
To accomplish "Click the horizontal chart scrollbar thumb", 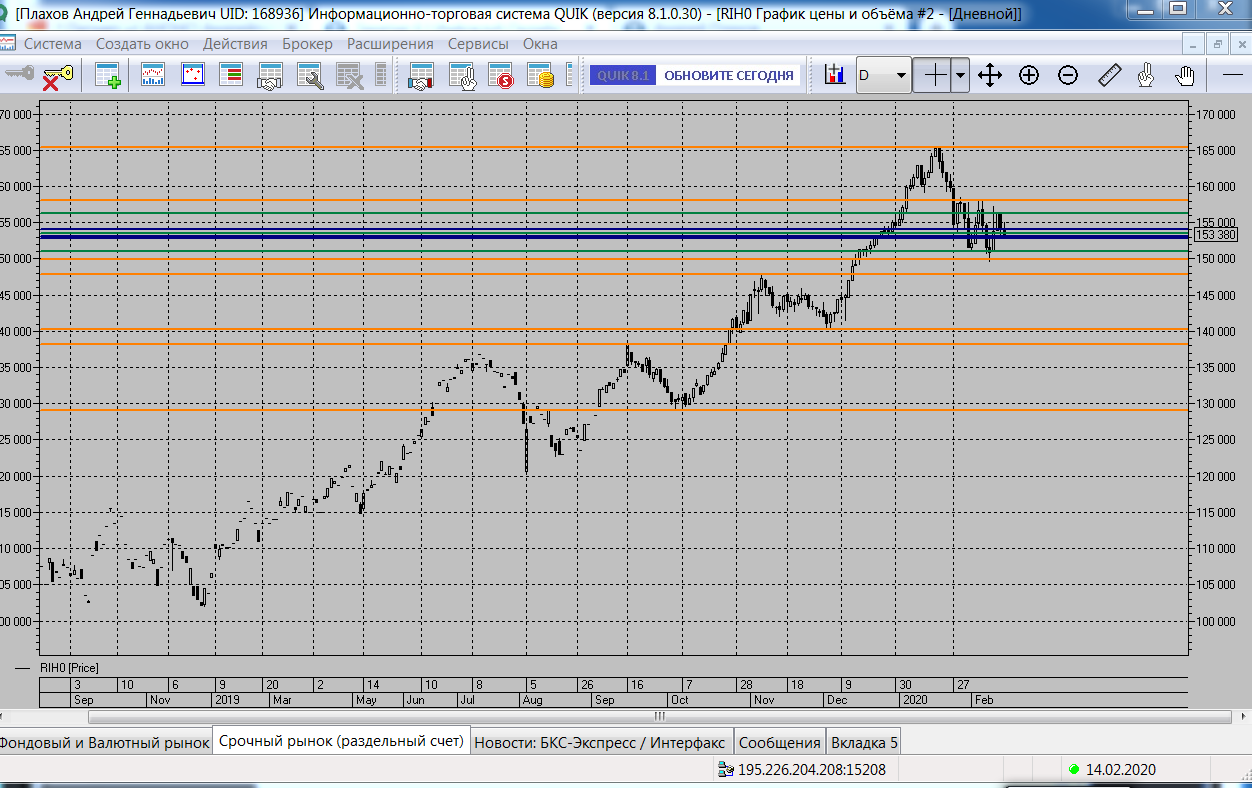I will click(658, 716).
